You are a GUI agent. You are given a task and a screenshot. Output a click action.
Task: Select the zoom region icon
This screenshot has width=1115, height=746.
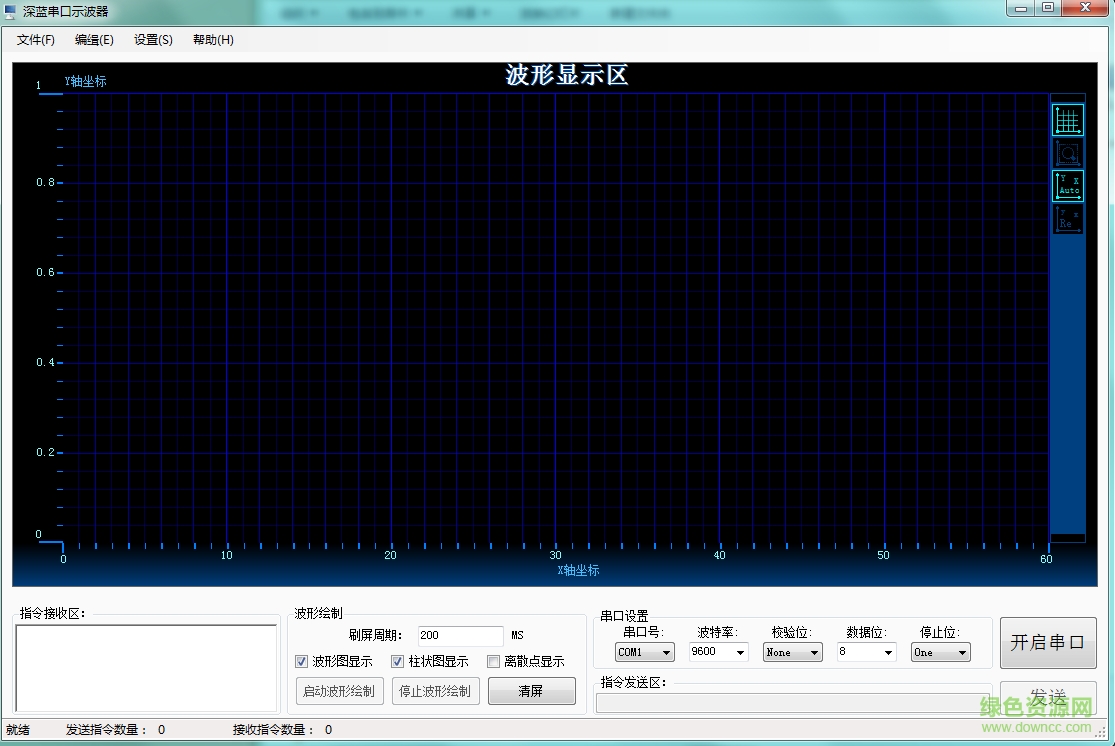[x=1067, y=153]
